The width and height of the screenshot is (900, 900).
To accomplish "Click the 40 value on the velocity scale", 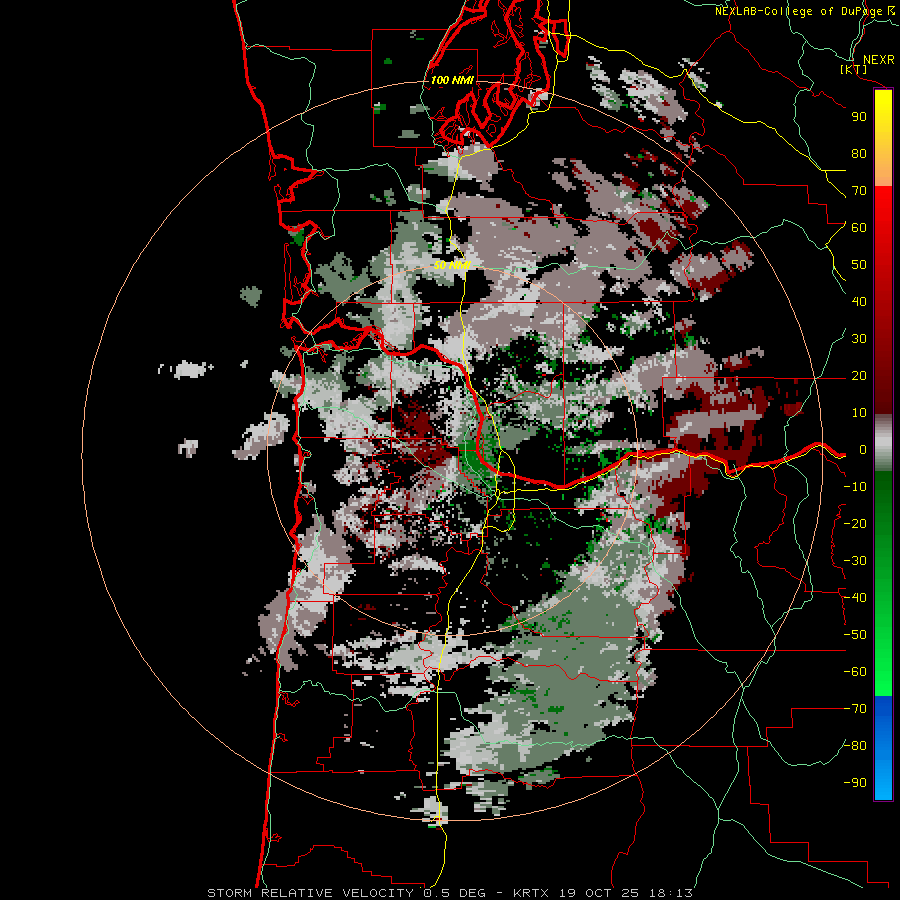I will tap(859, 302).
